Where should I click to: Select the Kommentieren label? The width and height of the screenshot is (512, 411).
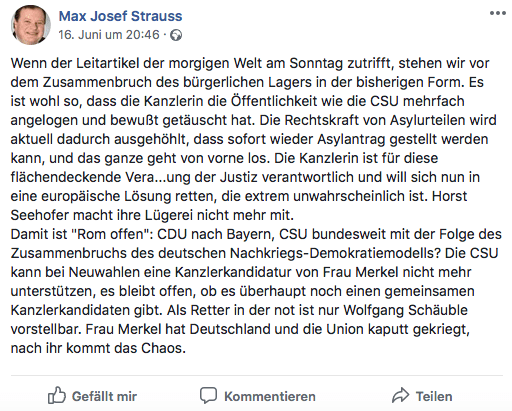pyautogui.click(x=270, y=396)
